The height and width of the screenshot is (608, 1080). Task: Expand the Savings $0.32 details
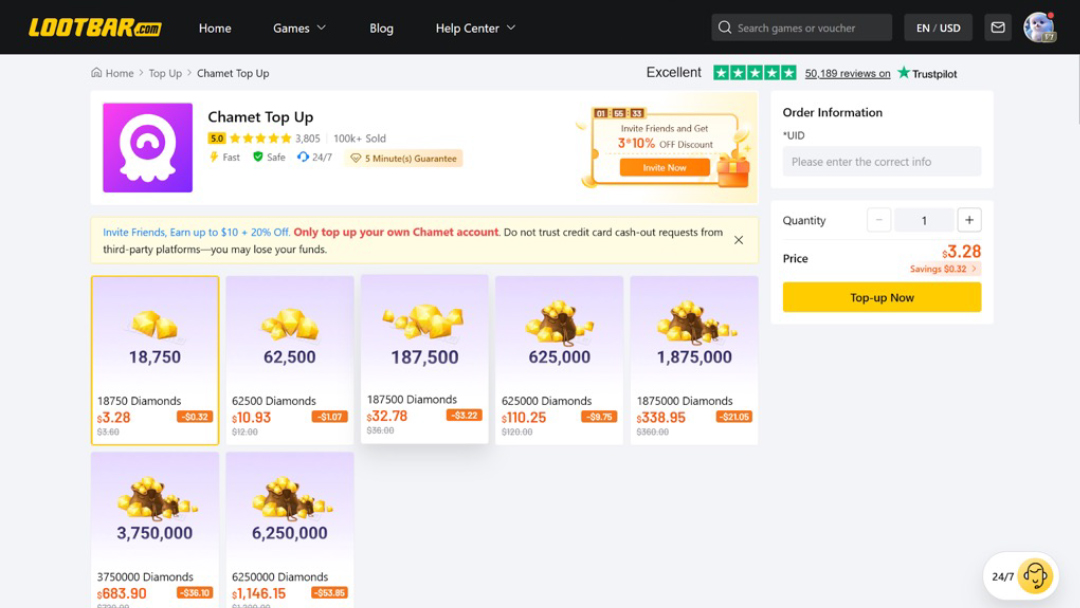pos(944,269)
